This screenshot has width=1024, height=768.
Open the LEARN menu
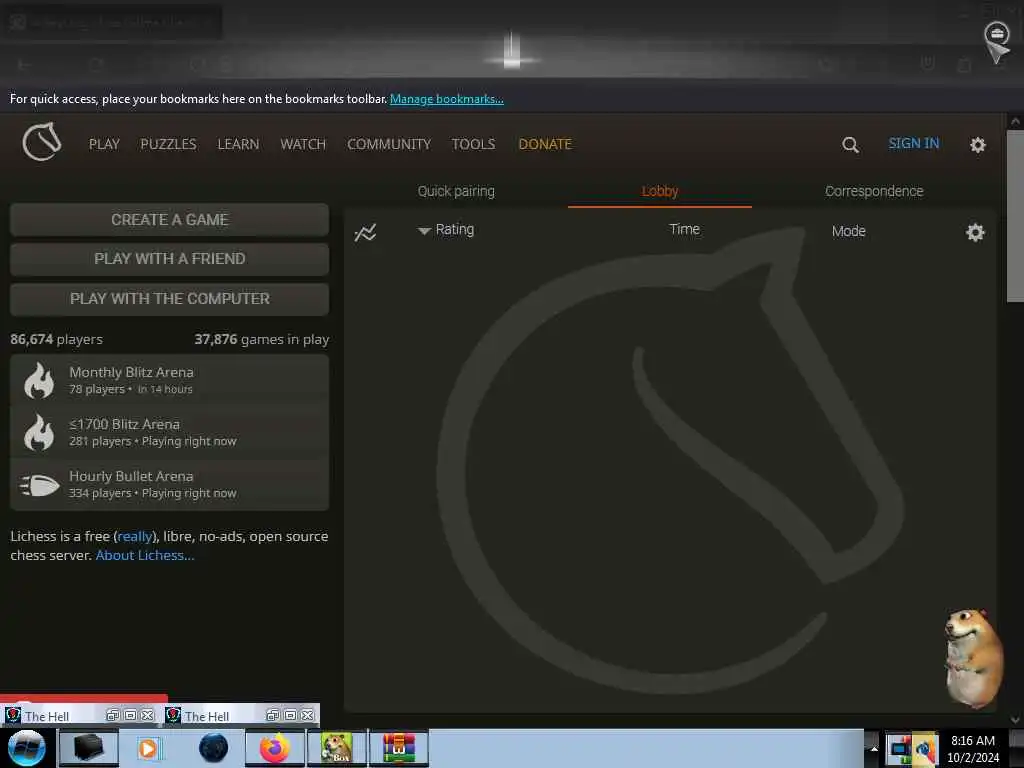click(x=238, y=144)
